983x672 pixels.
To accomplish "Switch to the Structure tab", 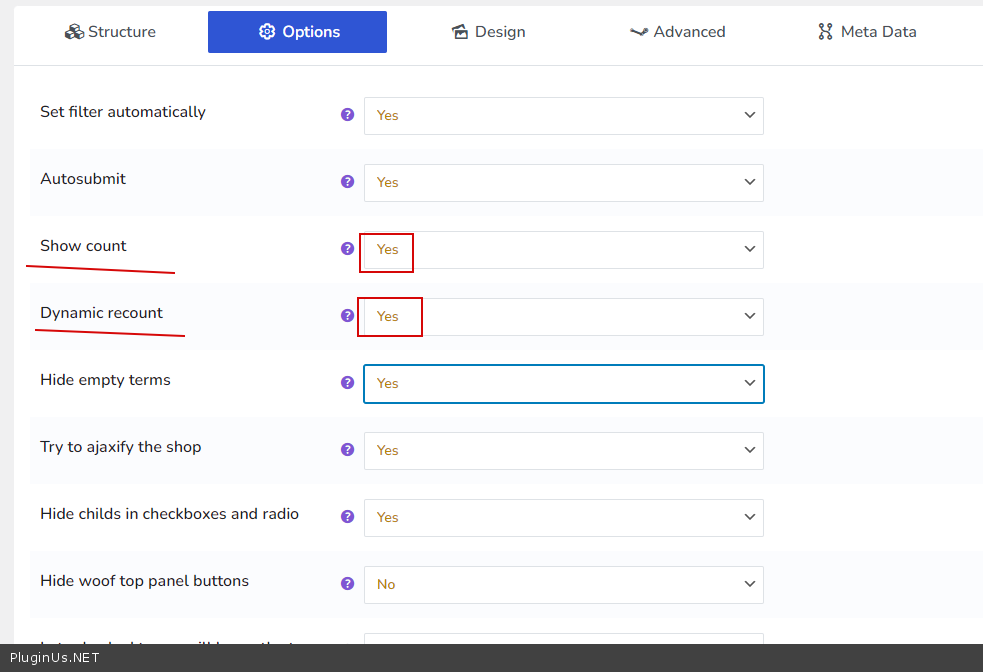I will 111,32.
